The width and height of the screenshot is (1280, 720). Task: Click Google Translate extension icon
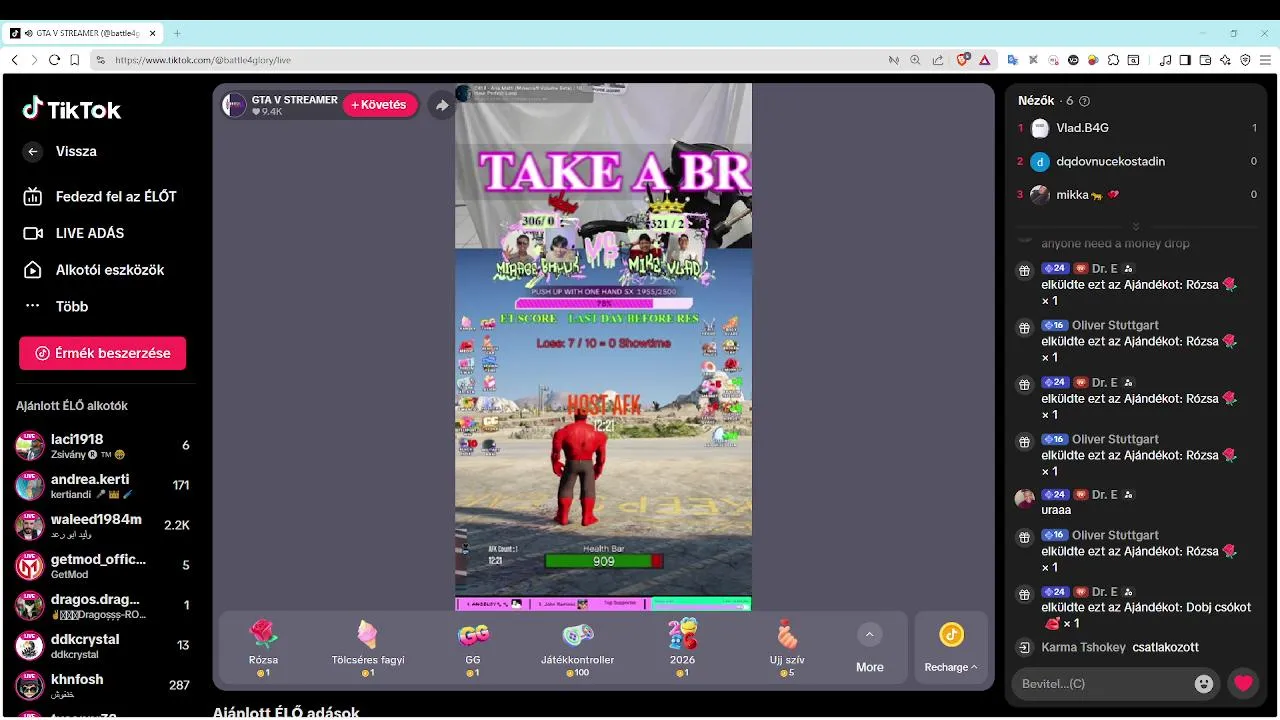click(x=1012, y=60)
